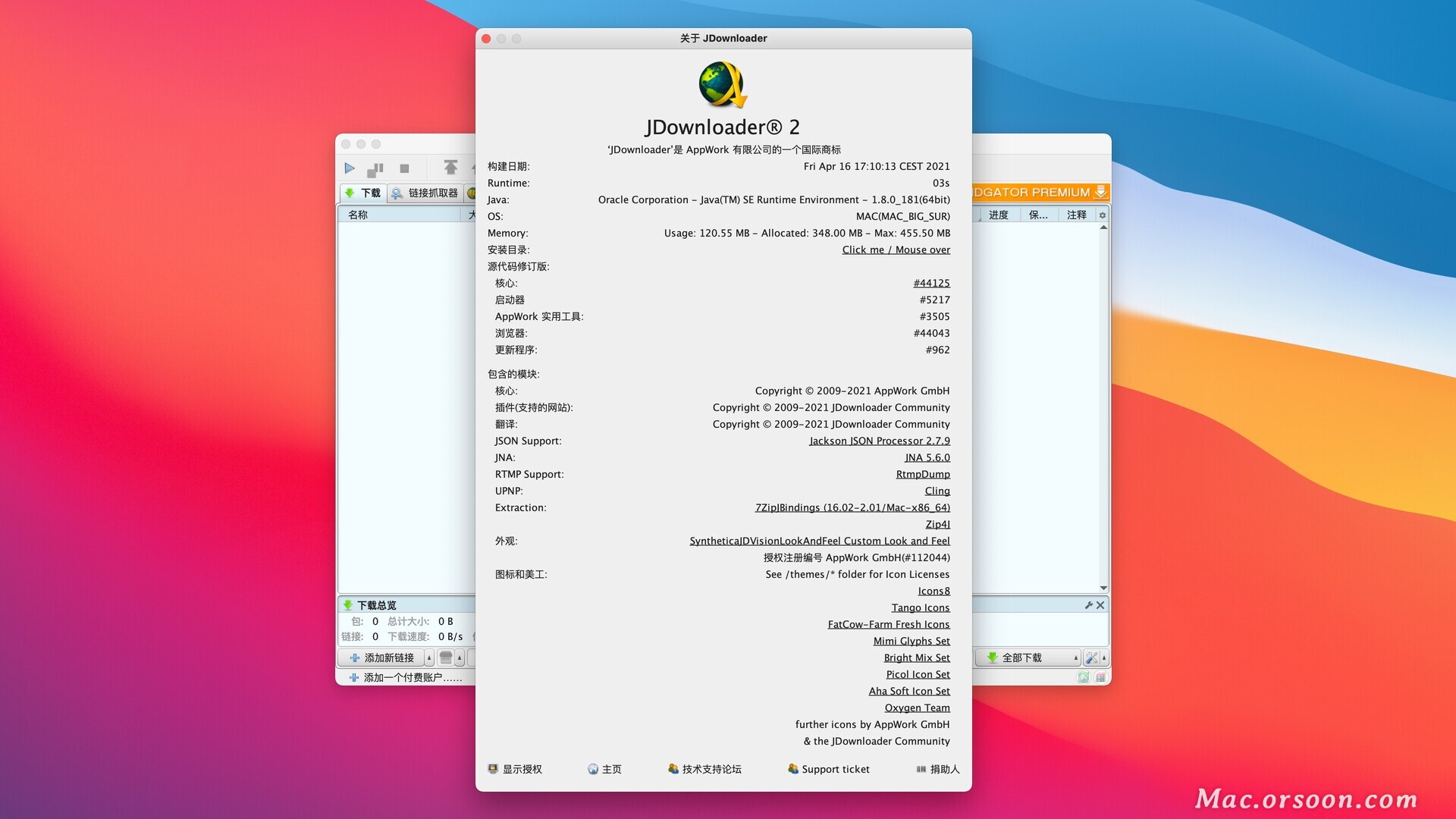
Task: Open the screwdriver-and-wrench settings button
Action: tap(1091, 657)
